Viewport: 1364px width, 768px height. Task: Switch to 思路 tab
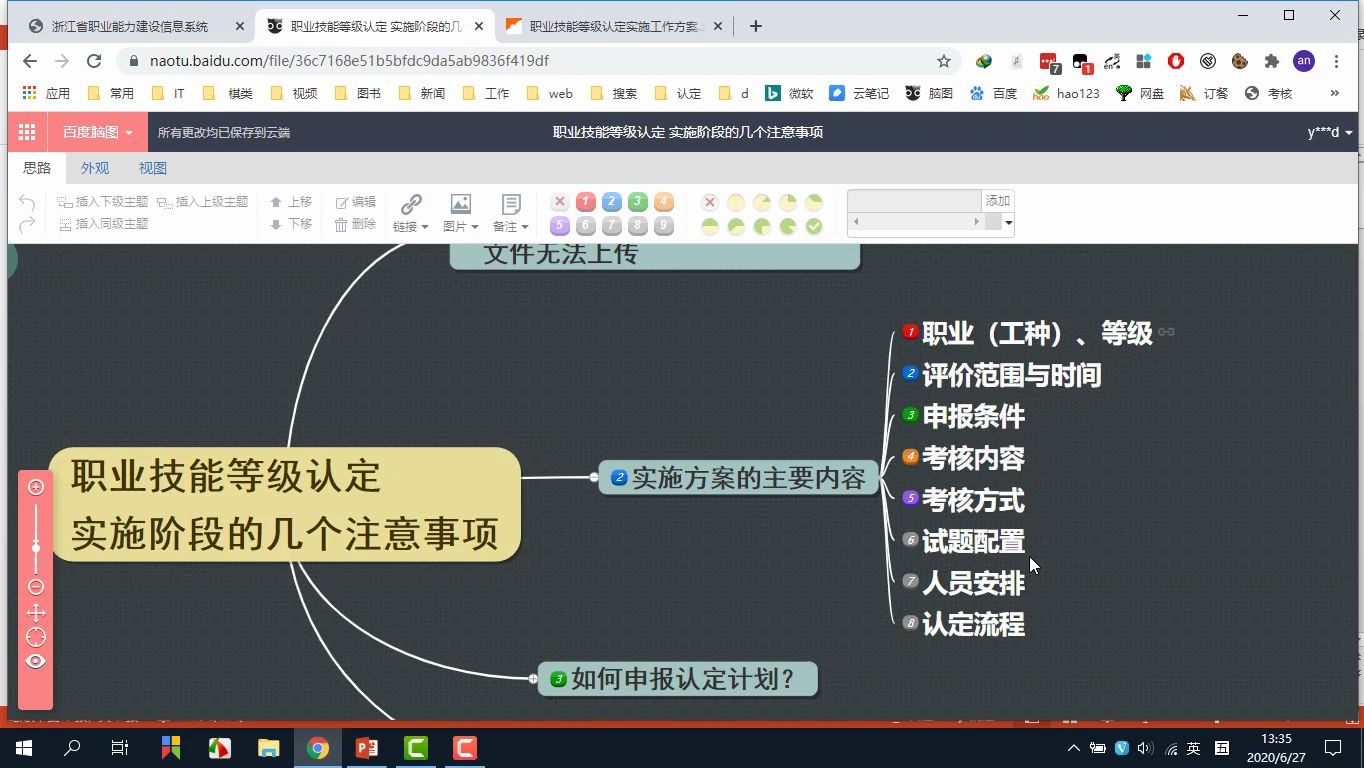point(37,168)
